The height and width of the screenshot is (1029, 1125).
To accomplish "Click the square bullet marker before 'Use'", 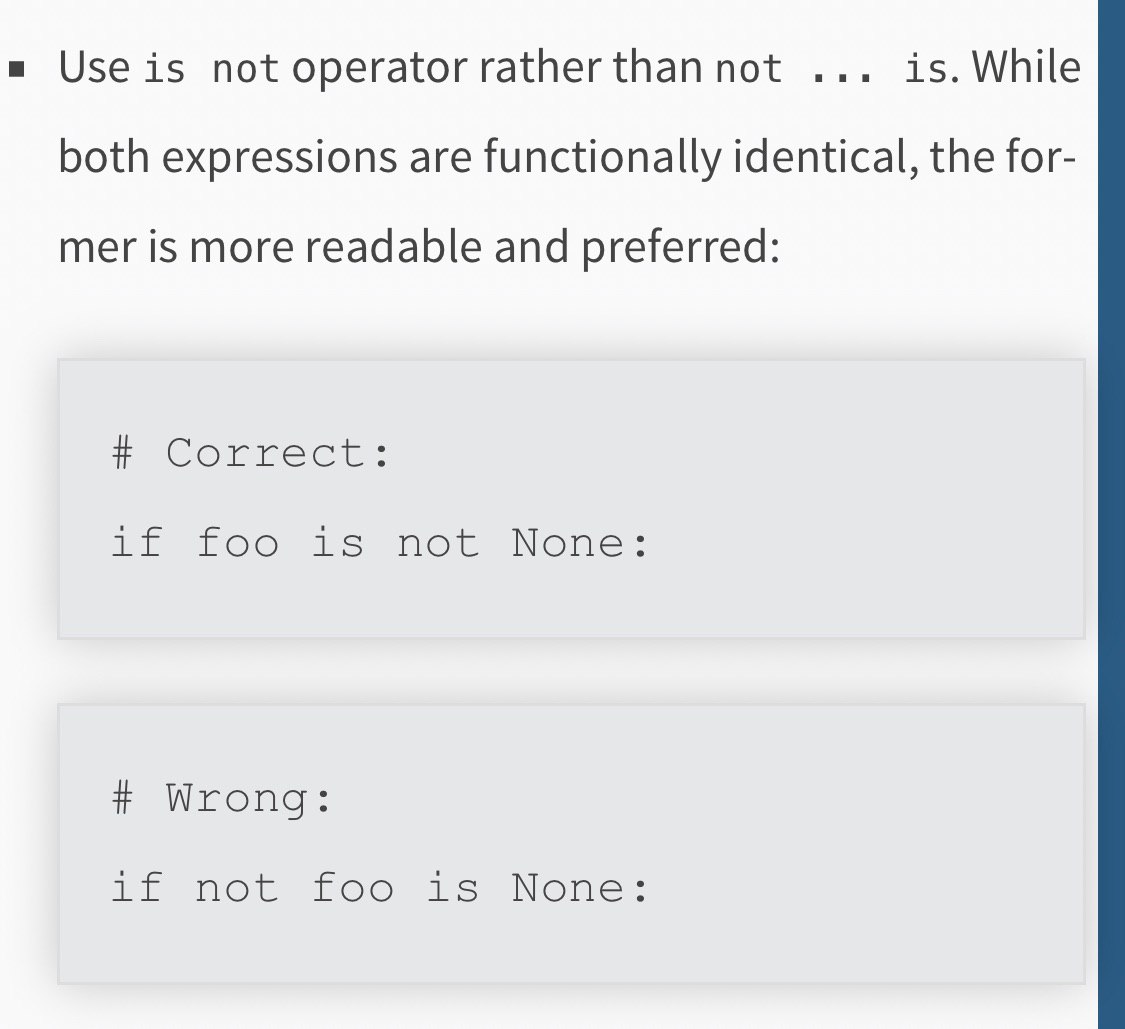I will (17, 70).
